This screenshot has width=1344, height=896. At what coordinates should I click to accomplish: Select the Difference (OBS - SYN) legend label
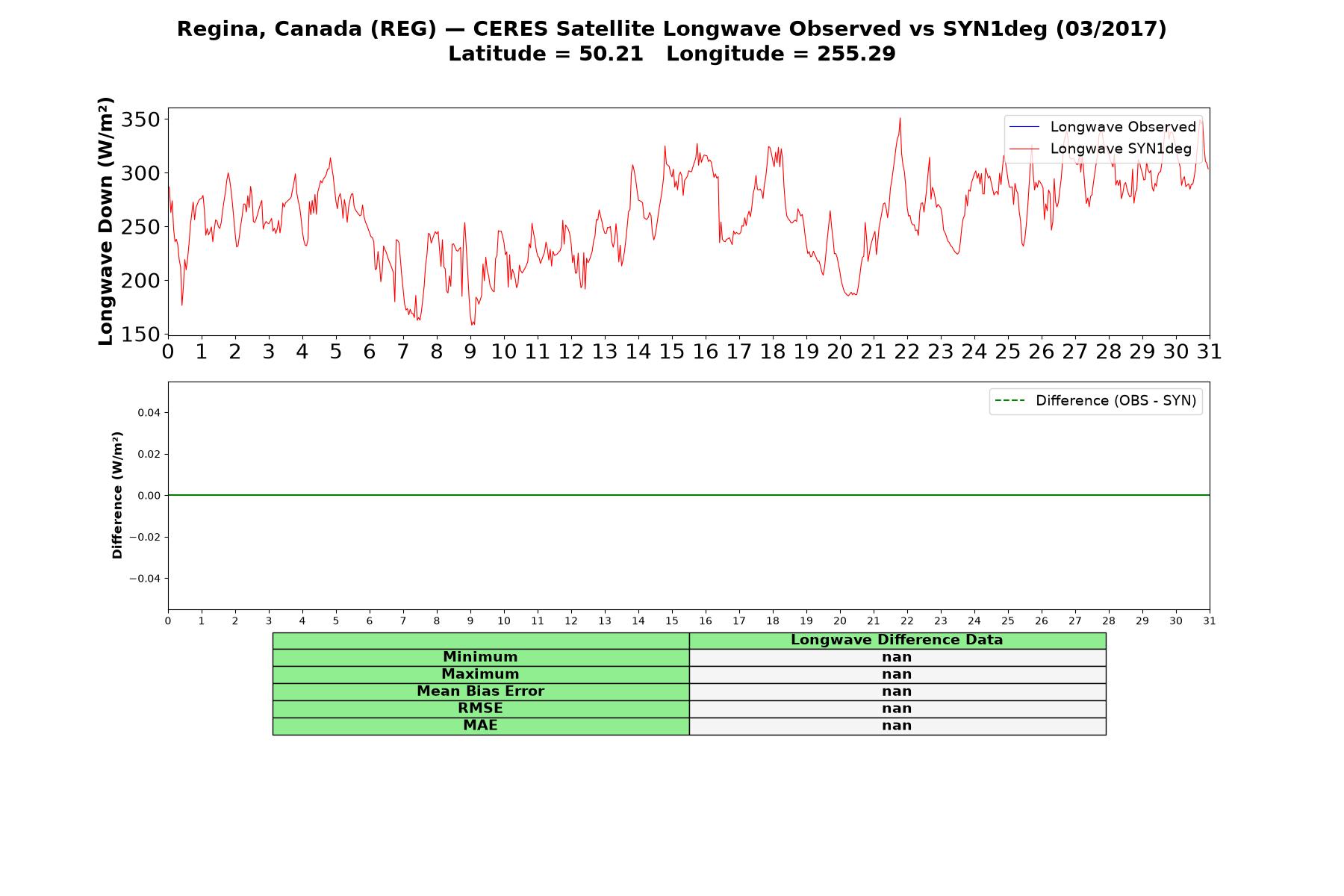point(1116,401)
